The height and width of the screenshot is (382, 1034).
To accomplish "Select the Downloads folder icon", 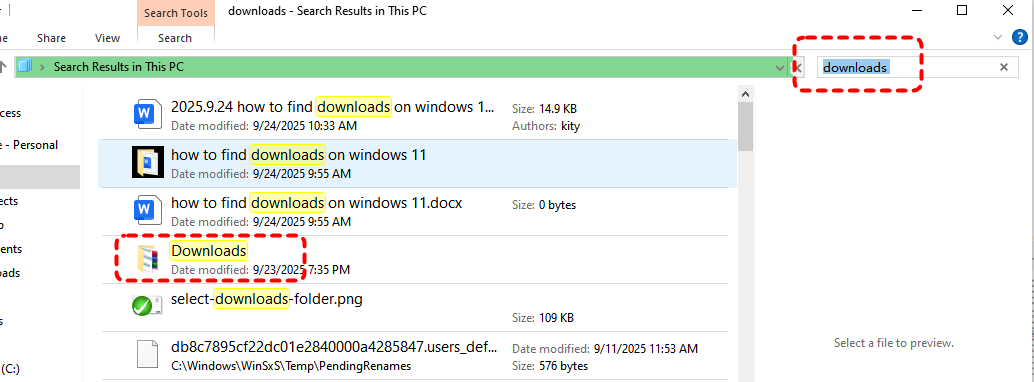I will click(x=148, y=259).
